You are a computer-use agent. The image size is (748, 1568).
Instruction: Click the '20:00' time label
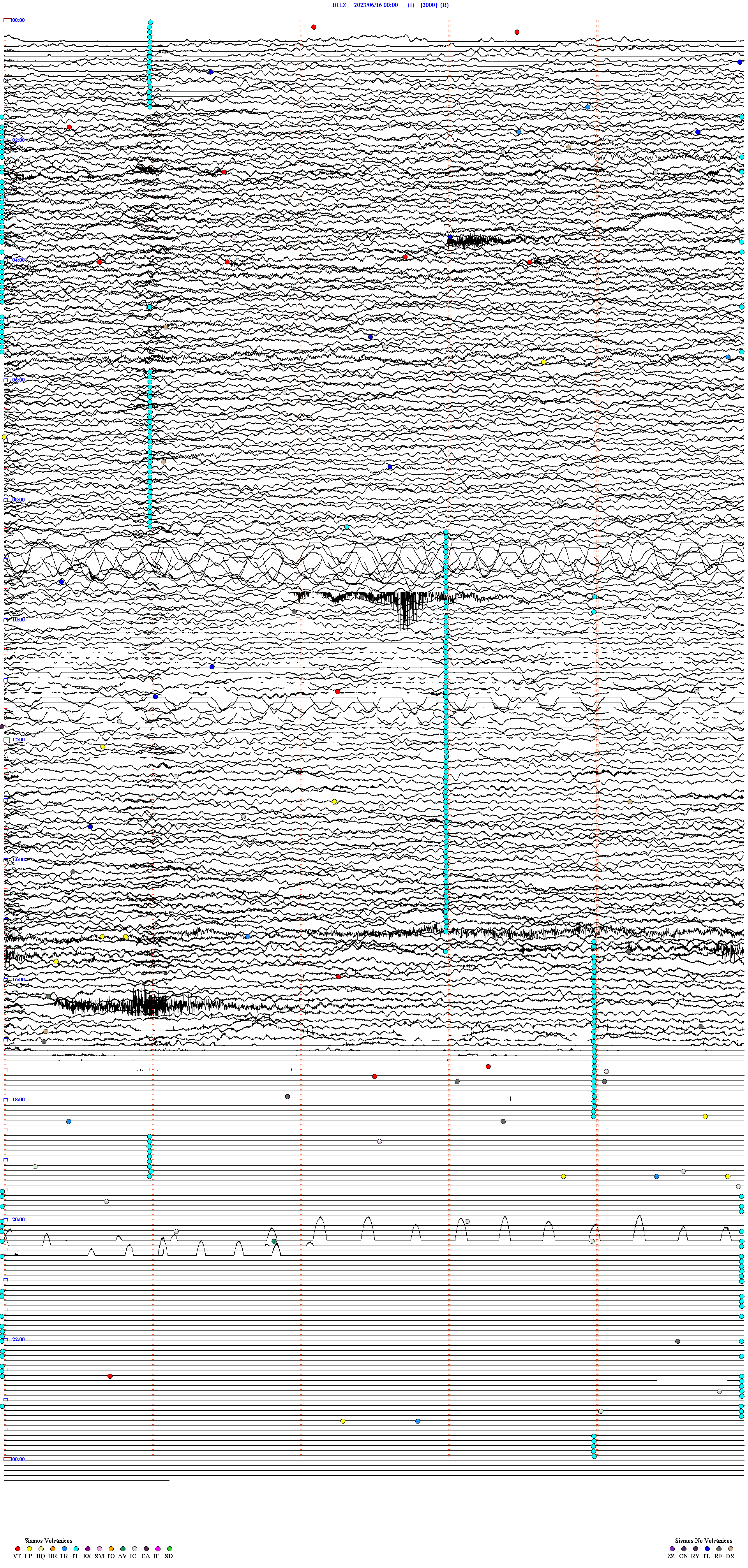coord(18,1219)
